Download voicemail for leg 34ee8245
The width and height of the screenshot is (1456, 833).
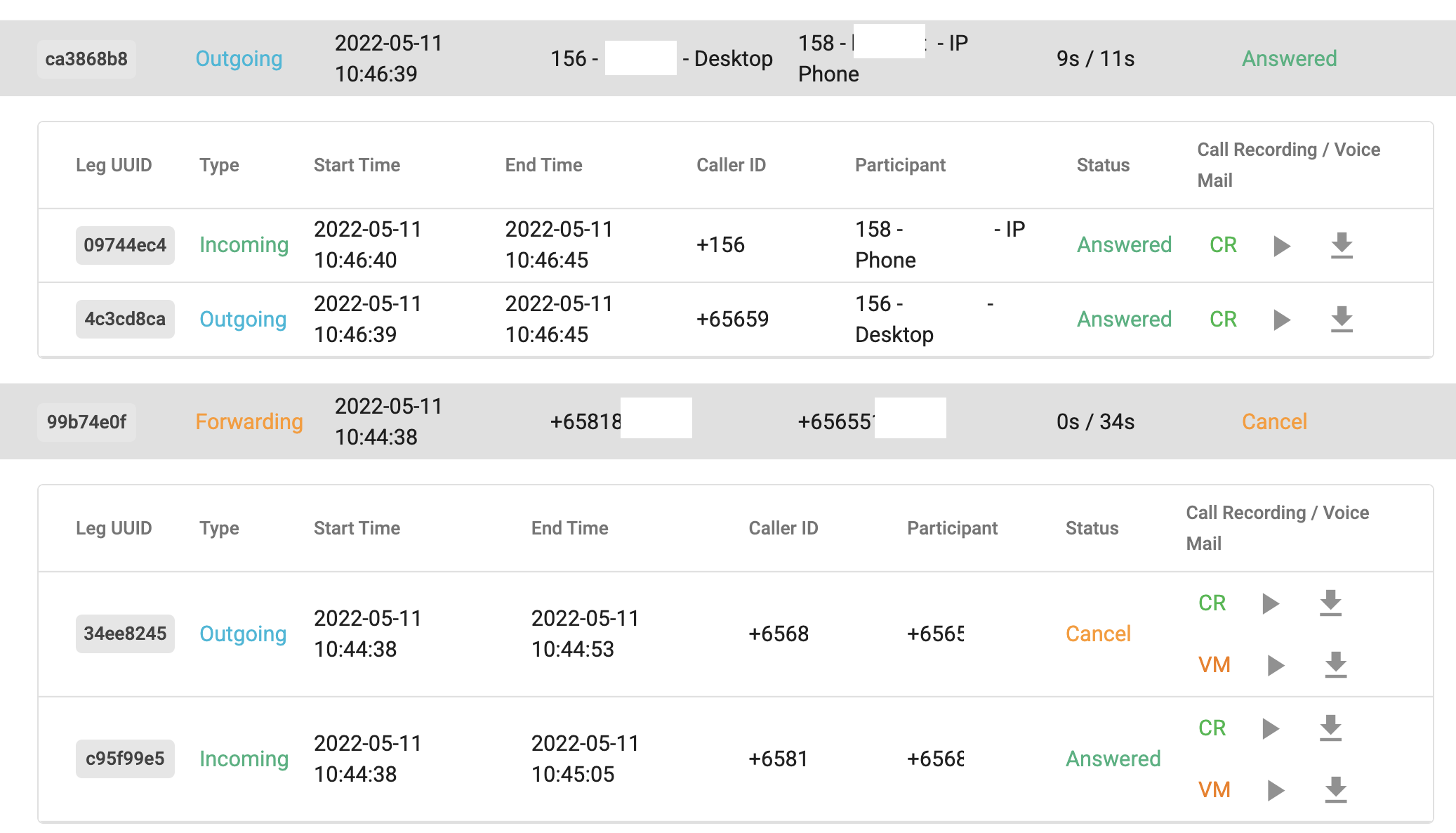pyautogui.click(x=1336, y=665)
